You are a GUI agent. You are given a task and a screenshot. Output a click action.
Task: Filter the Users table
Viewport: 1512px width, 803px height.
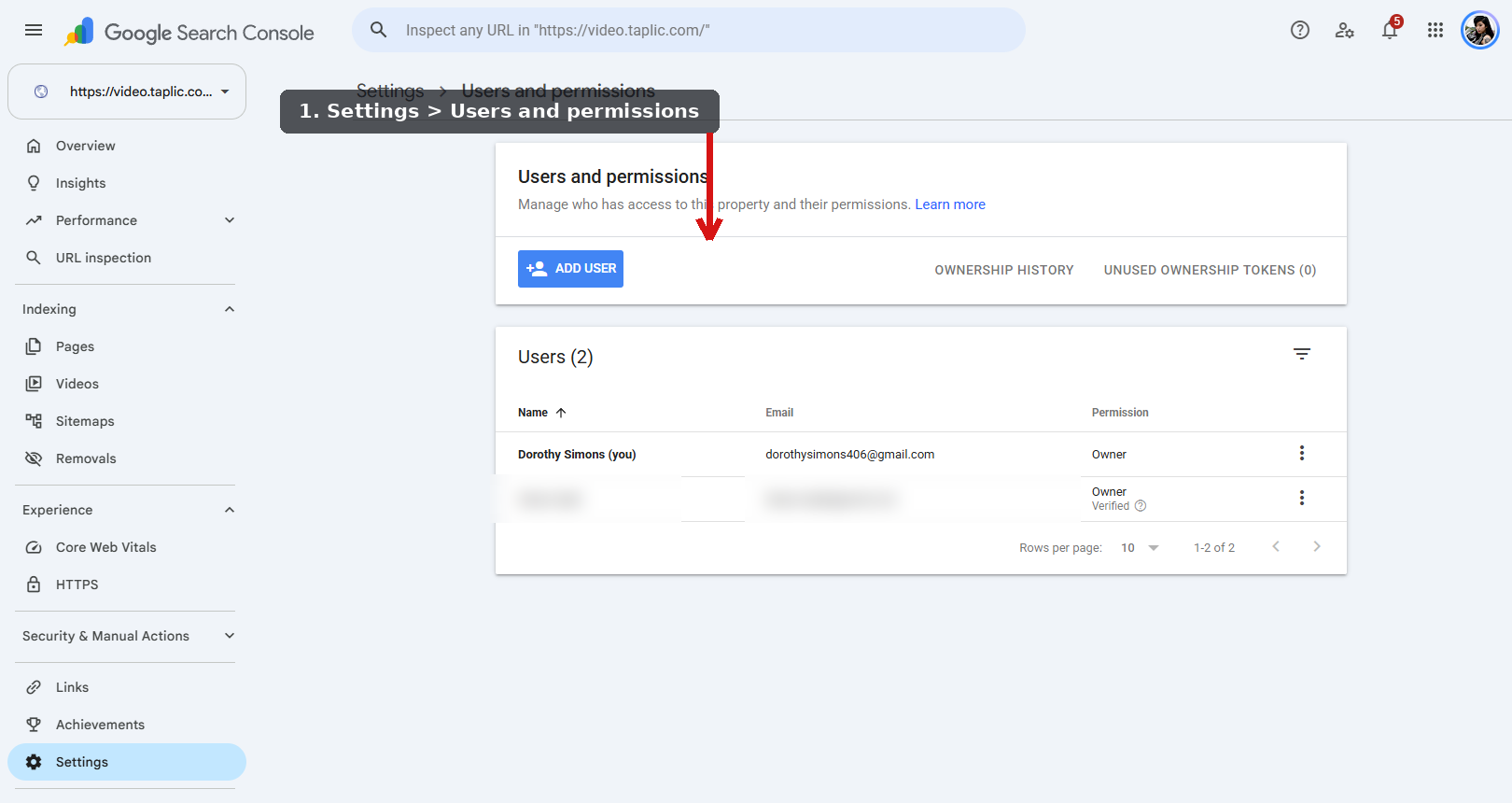pos(1302,354)
